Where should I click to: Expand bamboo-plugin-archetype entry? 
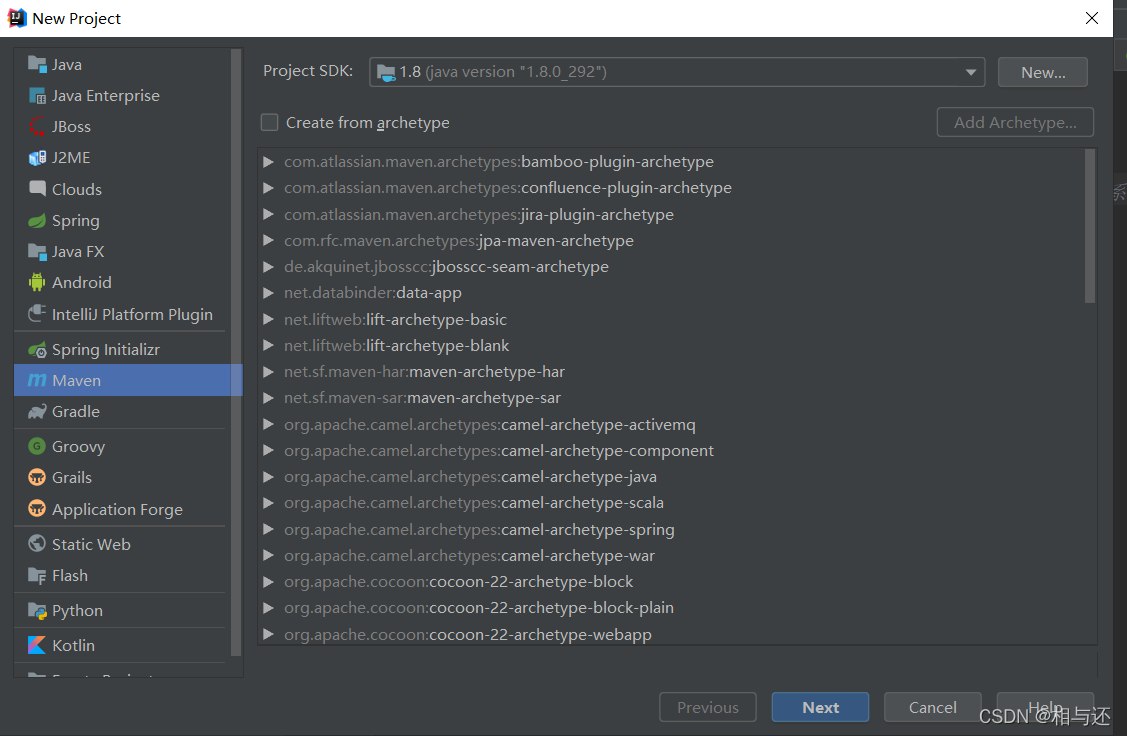coord(268,162)
